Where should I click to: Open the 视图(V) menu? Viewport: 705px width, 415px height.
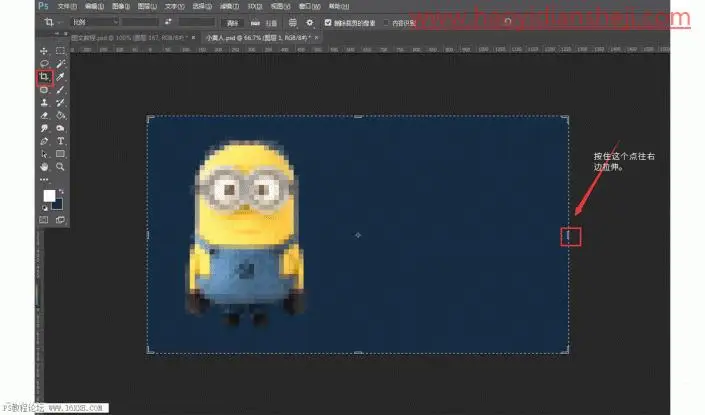tap(280, 6)
